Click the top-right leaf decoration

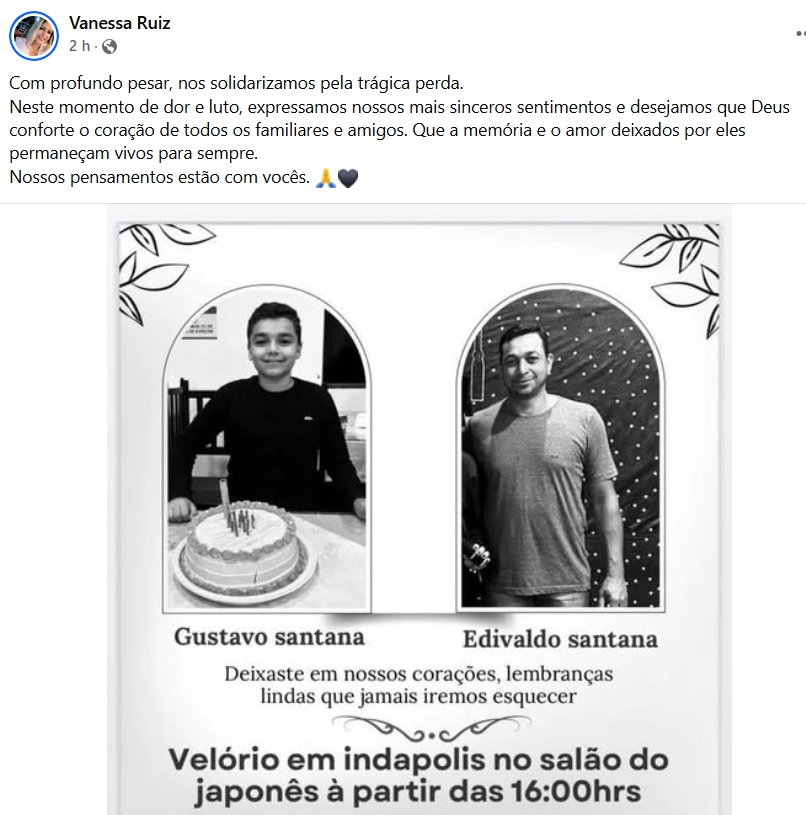tap(671, 279)
